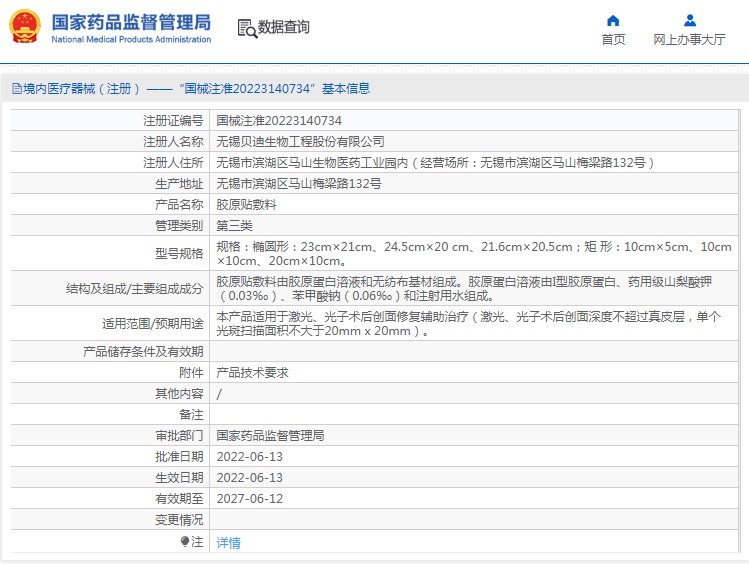
Task: Click the national emblem logo
Action: coord(25,27)
